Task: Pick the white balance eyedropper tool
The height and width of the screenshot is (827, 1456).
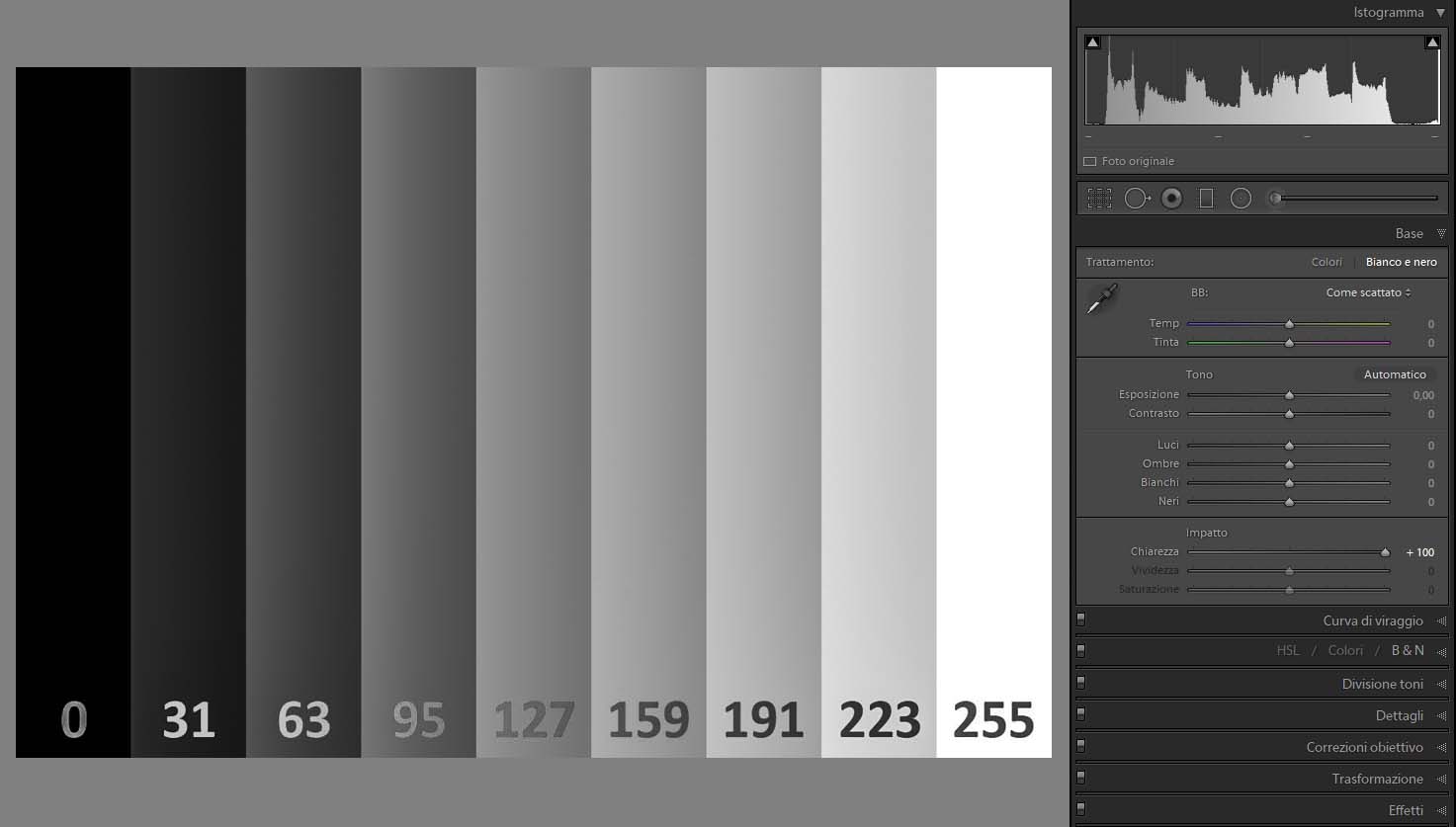Action: point(1102,298)
